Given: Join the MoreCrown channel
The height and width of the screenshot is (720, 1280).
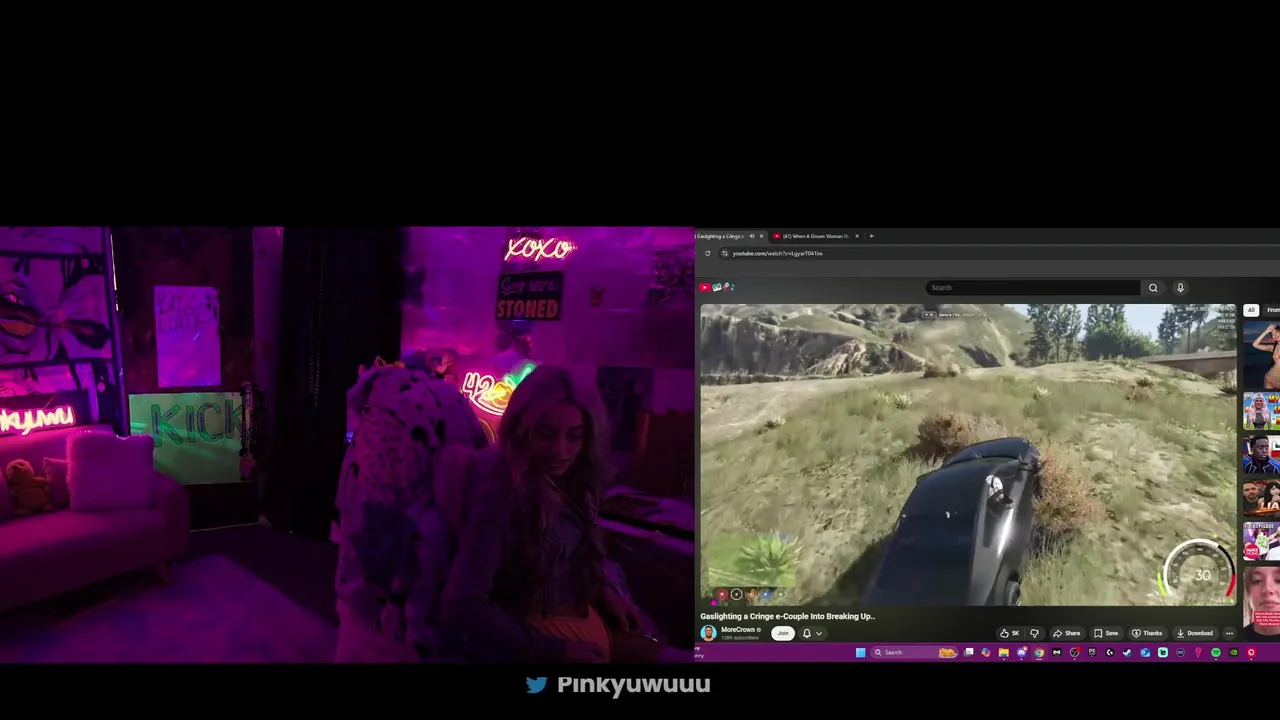Looking at the screenshot, I should click(x=782, y=633).
